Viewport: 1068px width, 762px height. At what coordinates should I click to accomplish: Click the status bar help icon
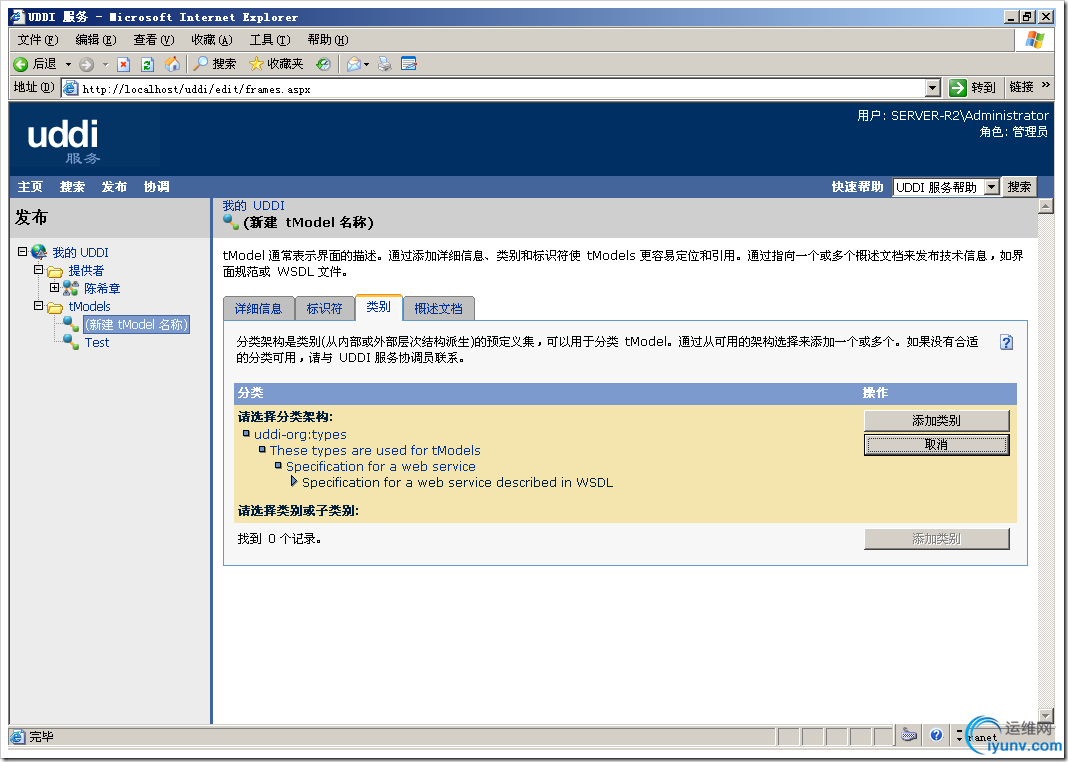936,735
